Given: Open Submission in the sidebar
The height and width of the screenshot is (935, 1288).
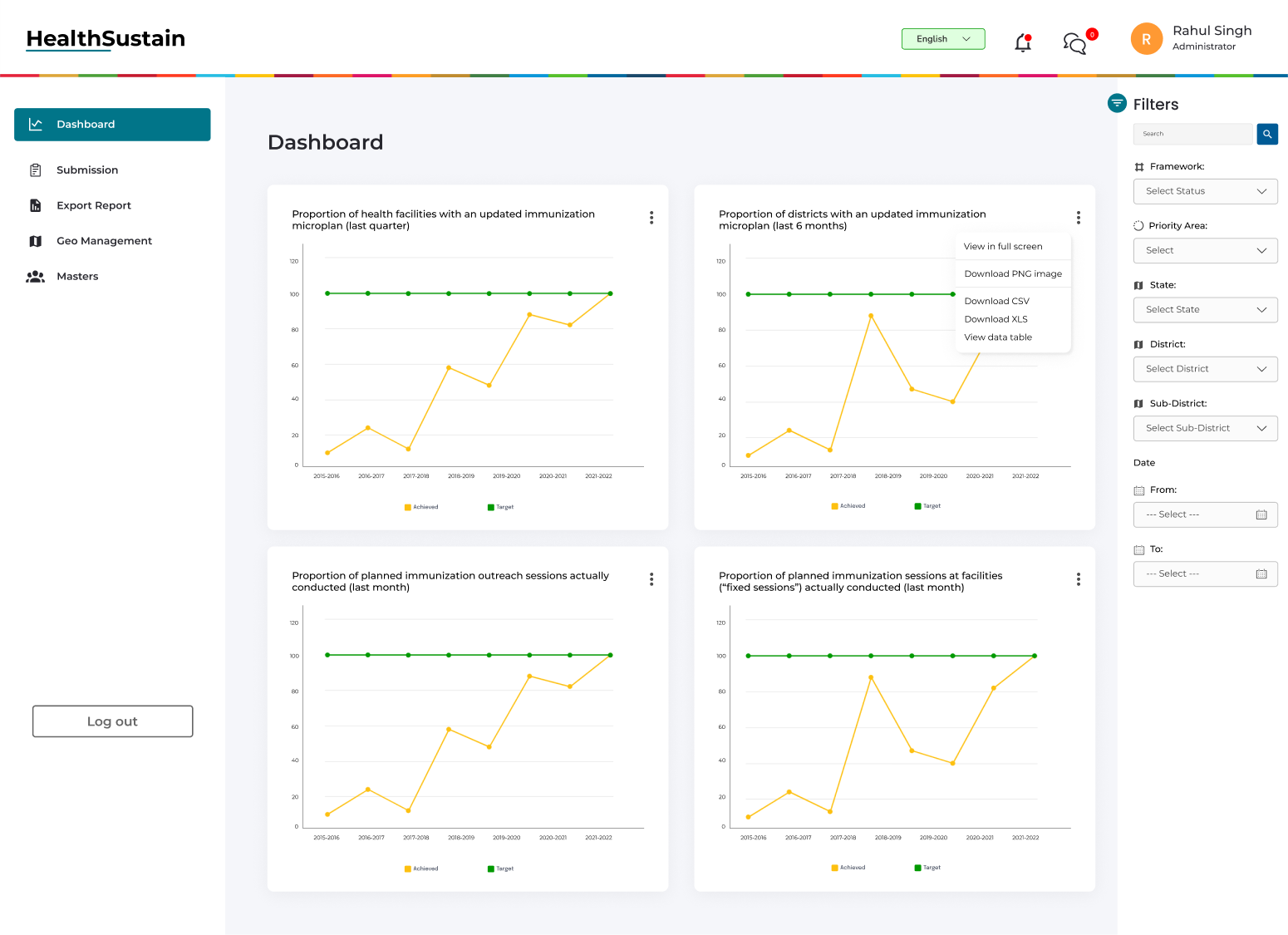Looking at the screenshot, I should coord(87,170).
